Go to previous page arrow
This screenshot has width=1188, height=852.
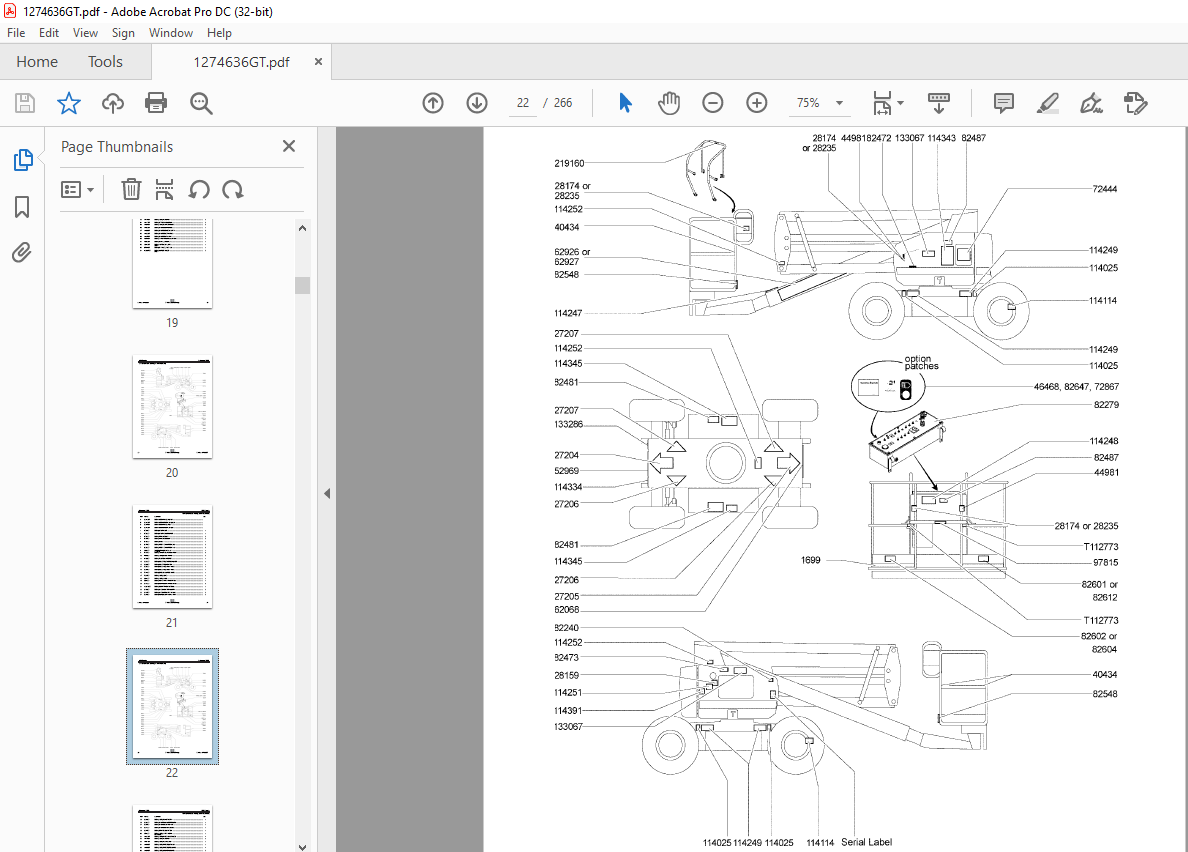[433, 103]
